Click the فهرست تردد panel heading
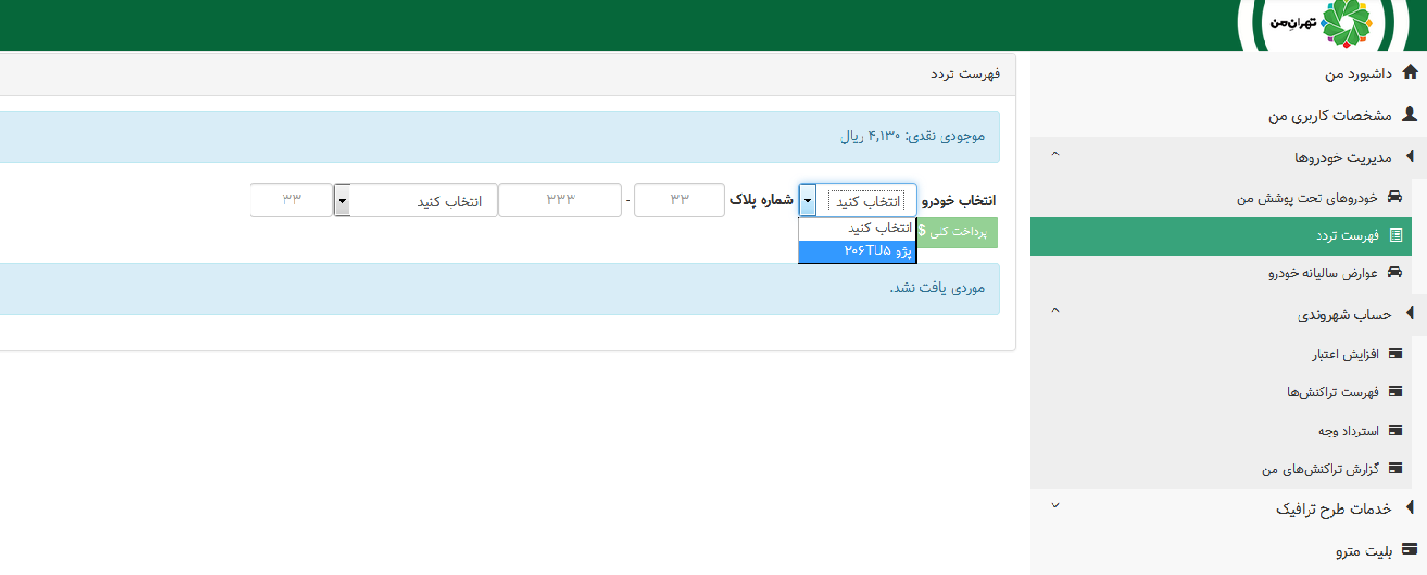 point(966,75)
